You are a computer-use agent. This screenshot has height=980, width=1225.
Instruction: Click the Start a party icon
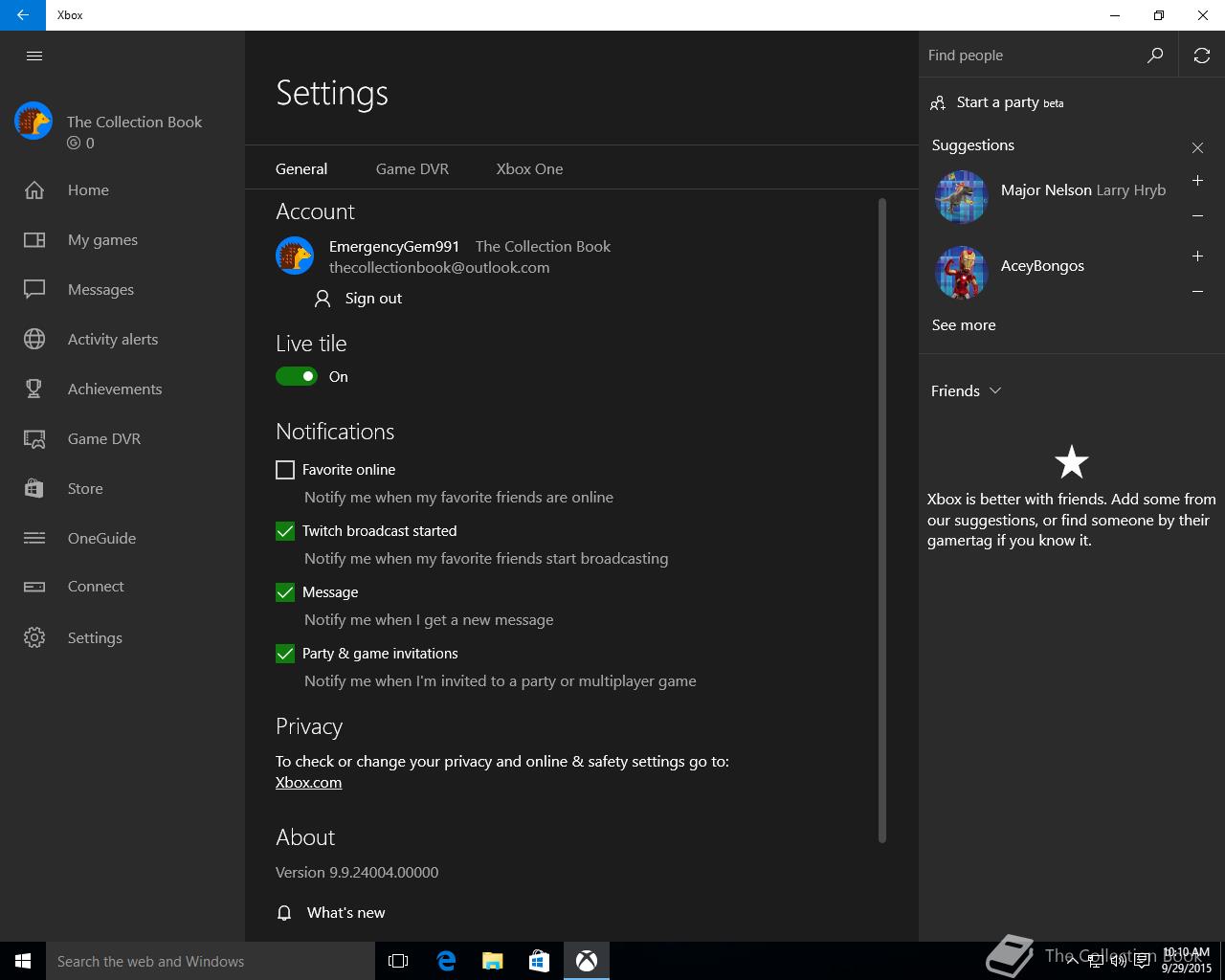pyautogui.click(x=938, y=102)
